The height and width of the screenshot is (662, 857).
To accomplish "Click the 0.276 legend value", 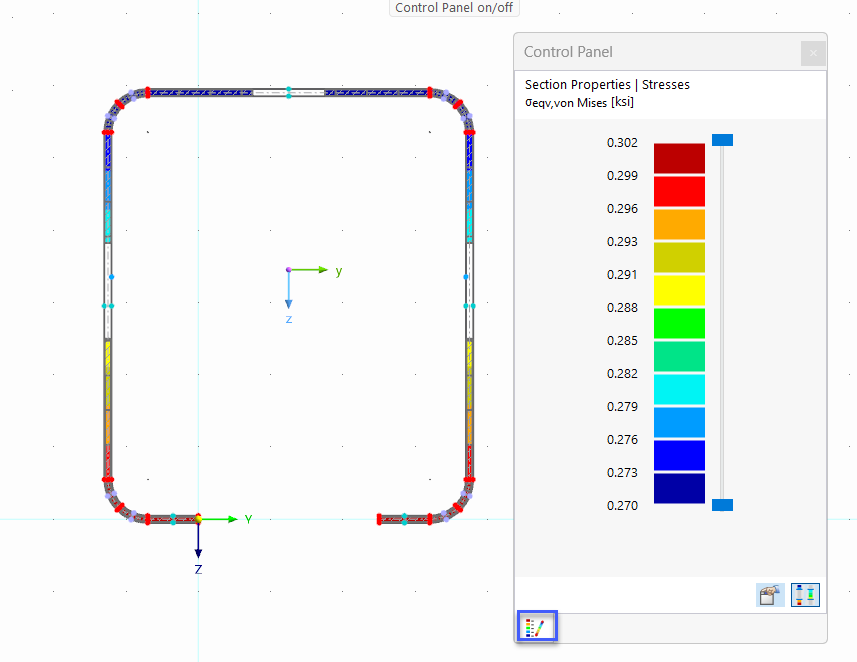I will (622, 440).
